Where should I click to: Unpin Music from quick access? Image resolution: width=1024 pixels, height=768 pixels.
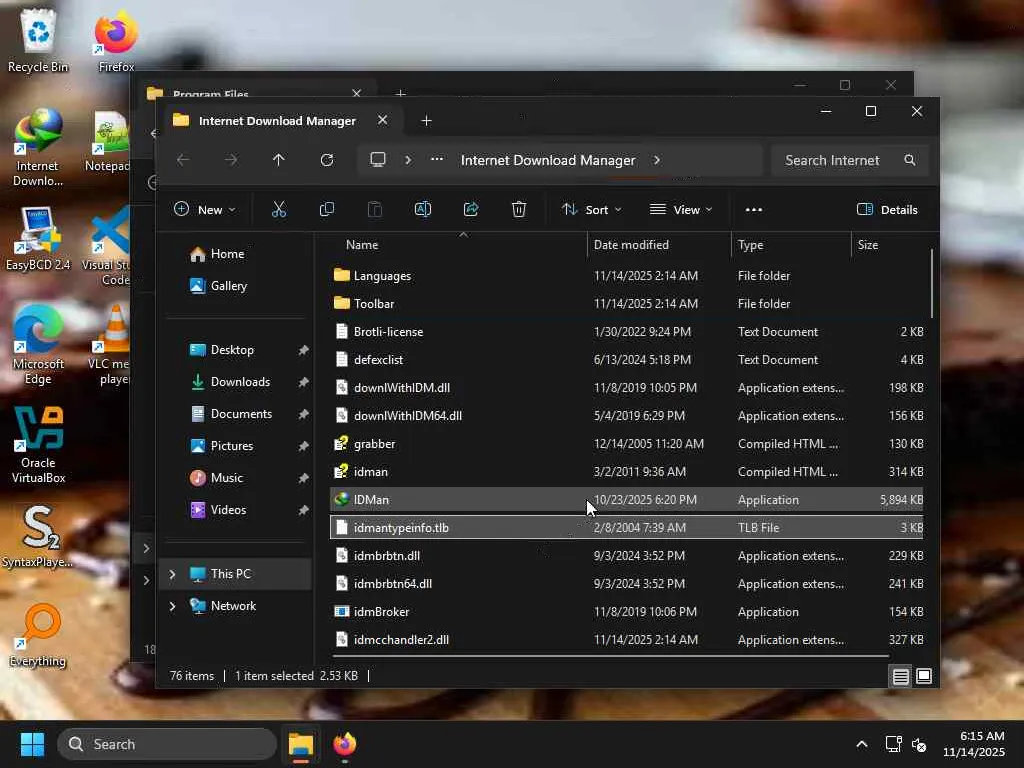(303, 478)
